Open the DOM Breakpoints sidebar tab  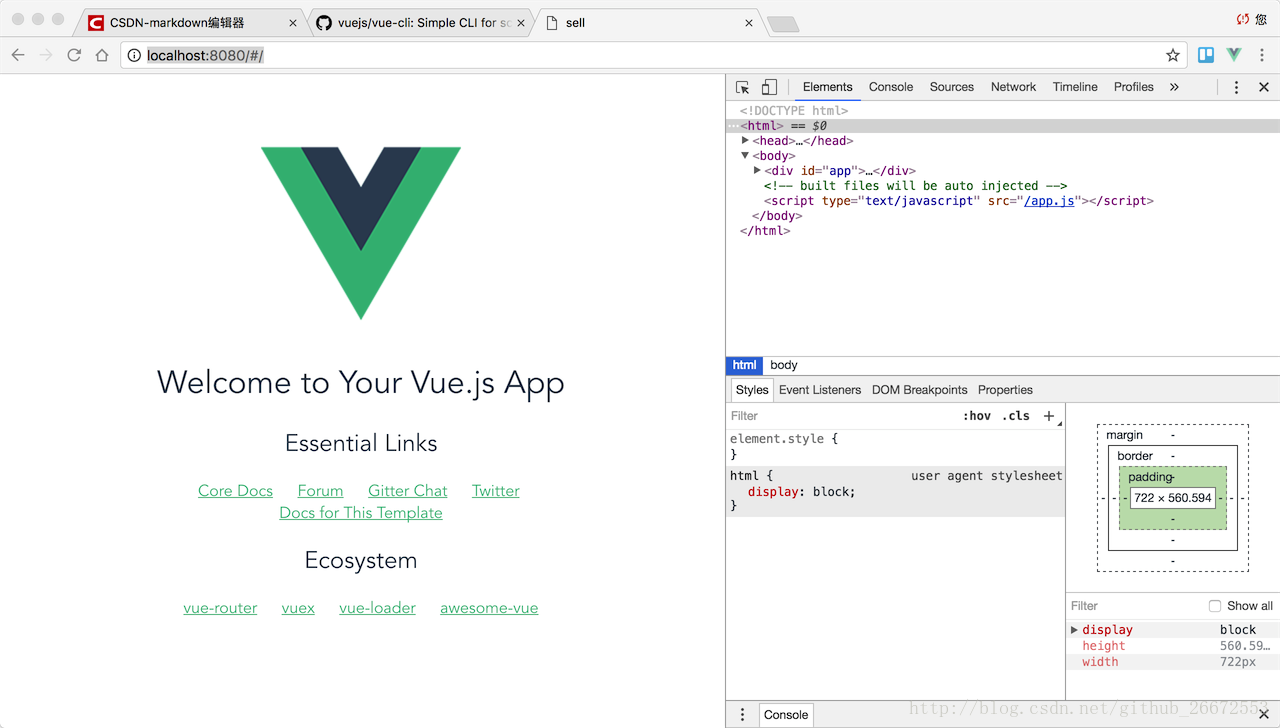click(x=920, y=390)
